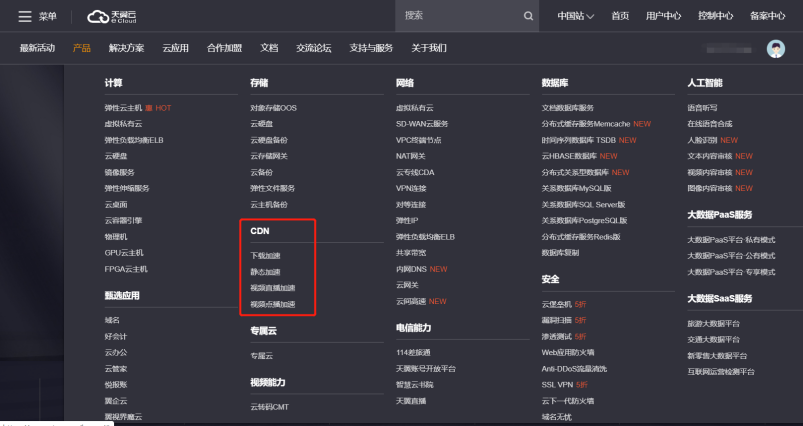The width and height of the screenshot is (803, 426).
Task: Click the 天翼云 e Cloud logo
Action: pyautogui.click(x=112, y=16)
